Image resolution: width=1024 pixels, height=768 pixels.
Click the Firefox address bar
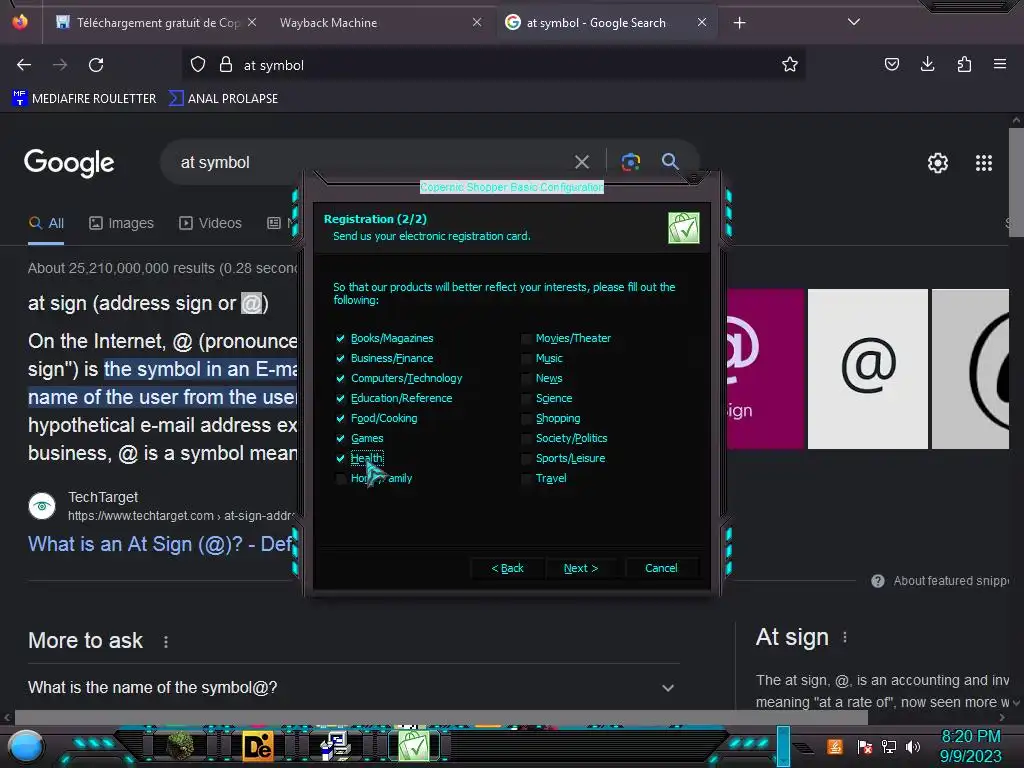pyautogui.click(x=493, y=65)
